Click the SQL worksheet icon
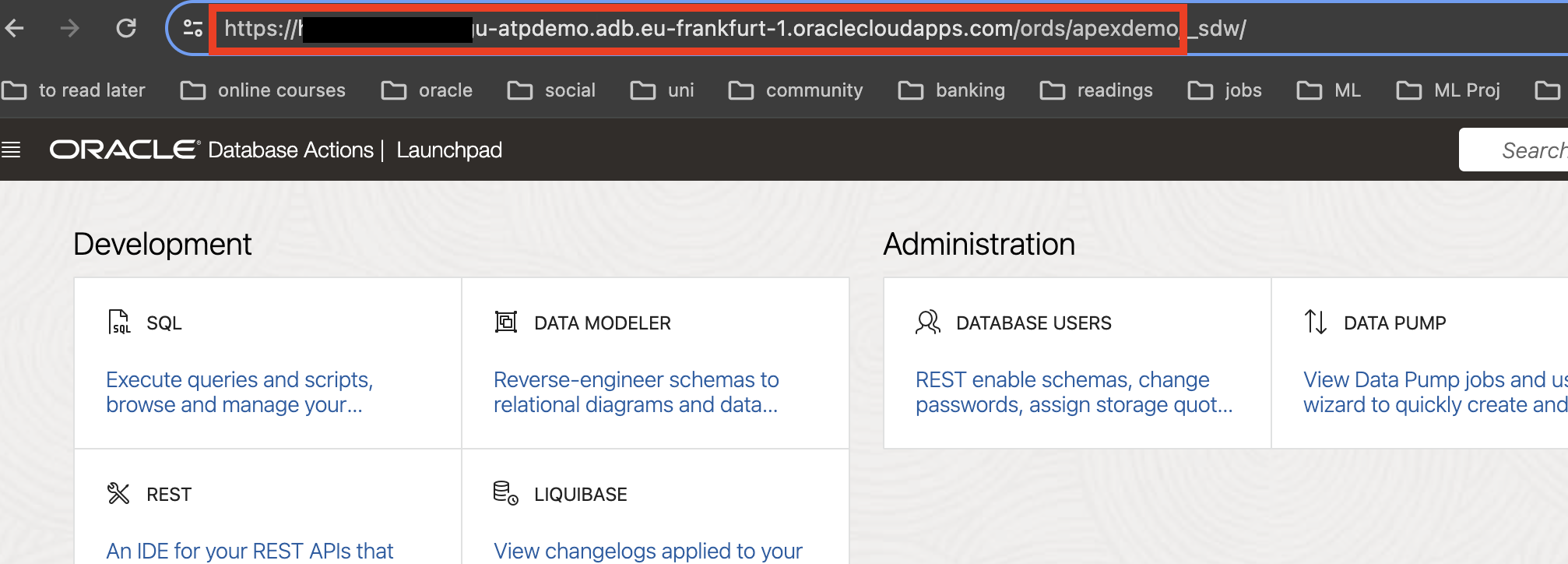The width and height of the screenshot is (1568, 564). click(119, 322)
